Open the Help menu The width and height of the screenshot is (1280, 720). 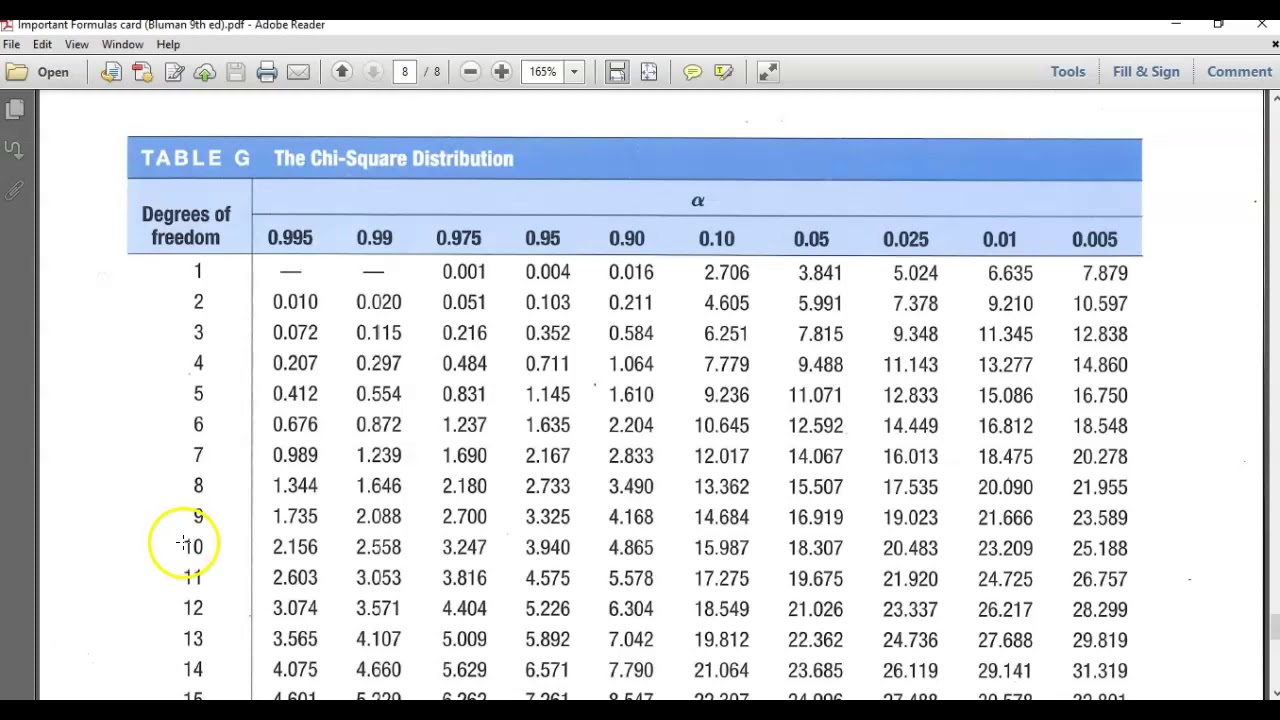(x=168, y=44)
